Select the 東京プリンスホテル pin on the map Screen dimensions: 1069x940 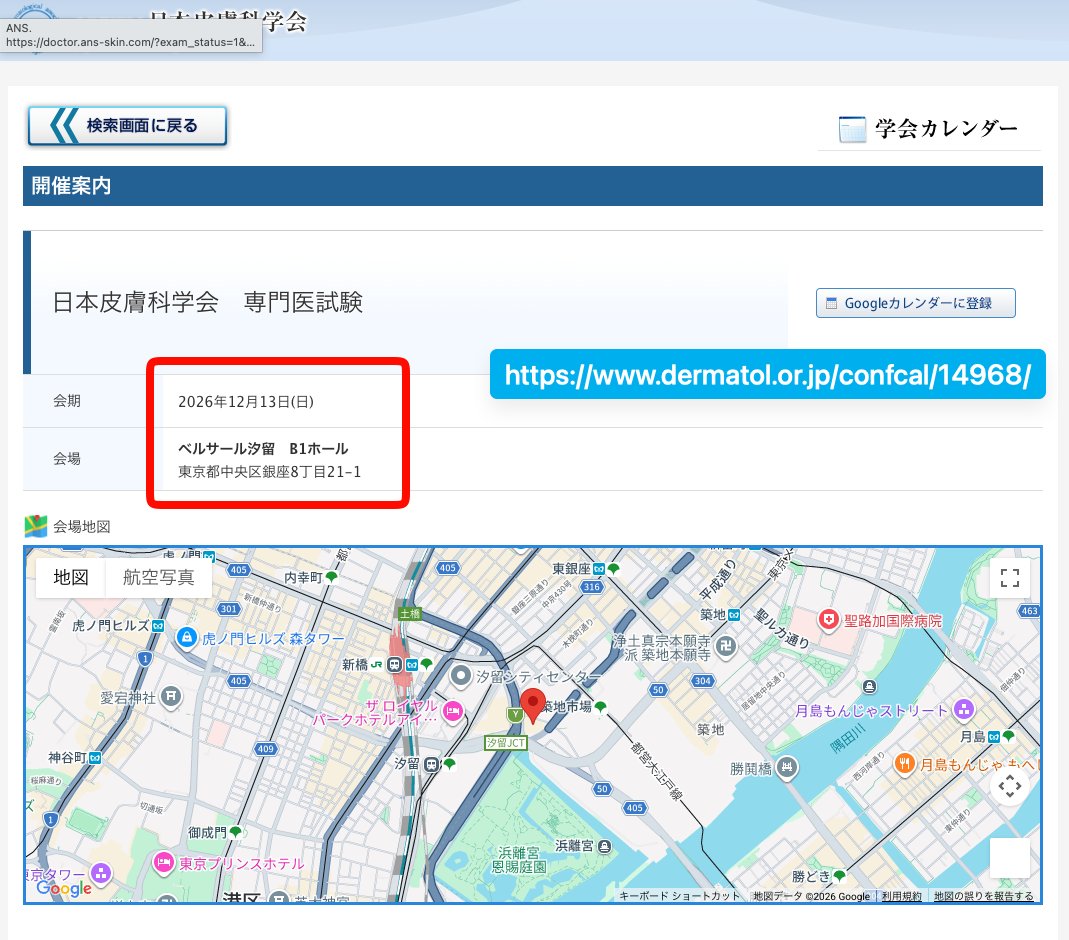click(x=164, y=861)
